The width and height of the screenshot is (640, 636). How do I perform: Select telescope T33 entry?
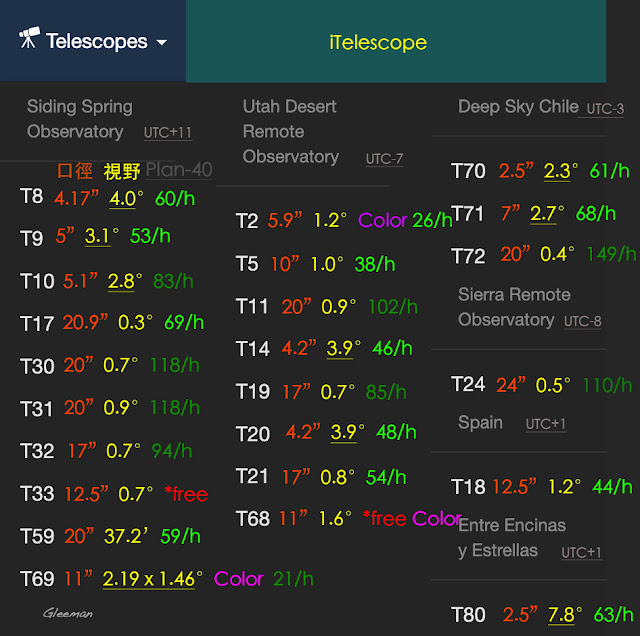tap(37, 494)
